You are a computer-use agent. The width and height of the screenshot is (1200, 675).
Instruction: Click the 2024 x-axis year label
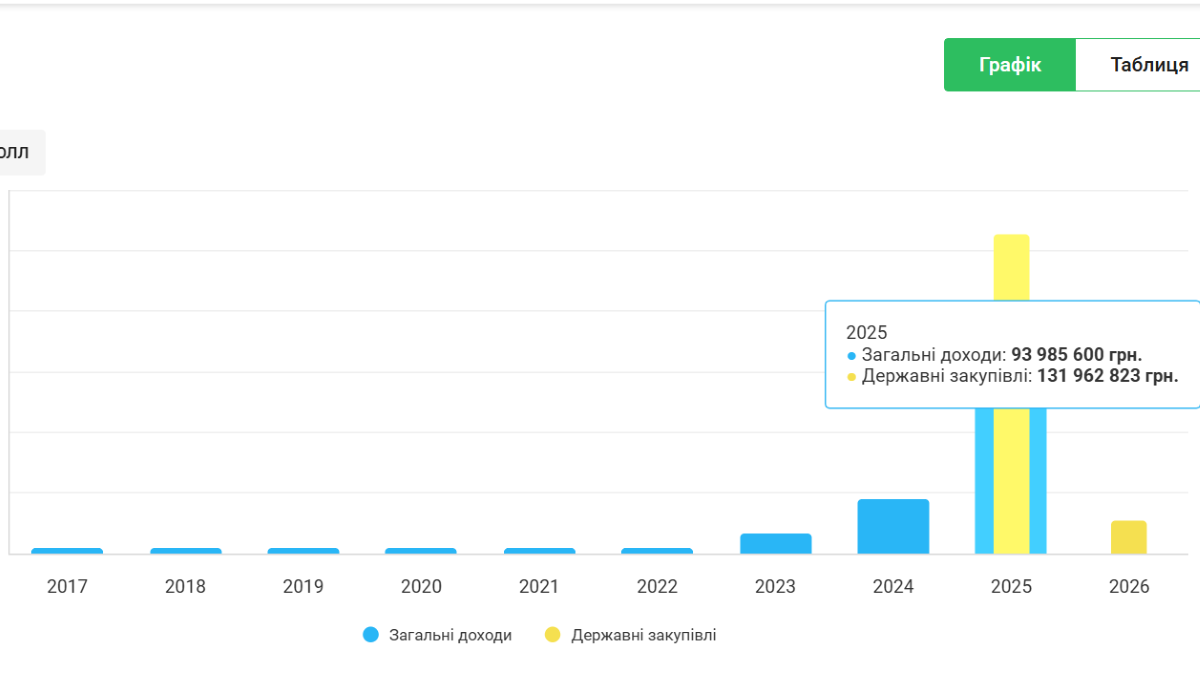click(893, 587)
